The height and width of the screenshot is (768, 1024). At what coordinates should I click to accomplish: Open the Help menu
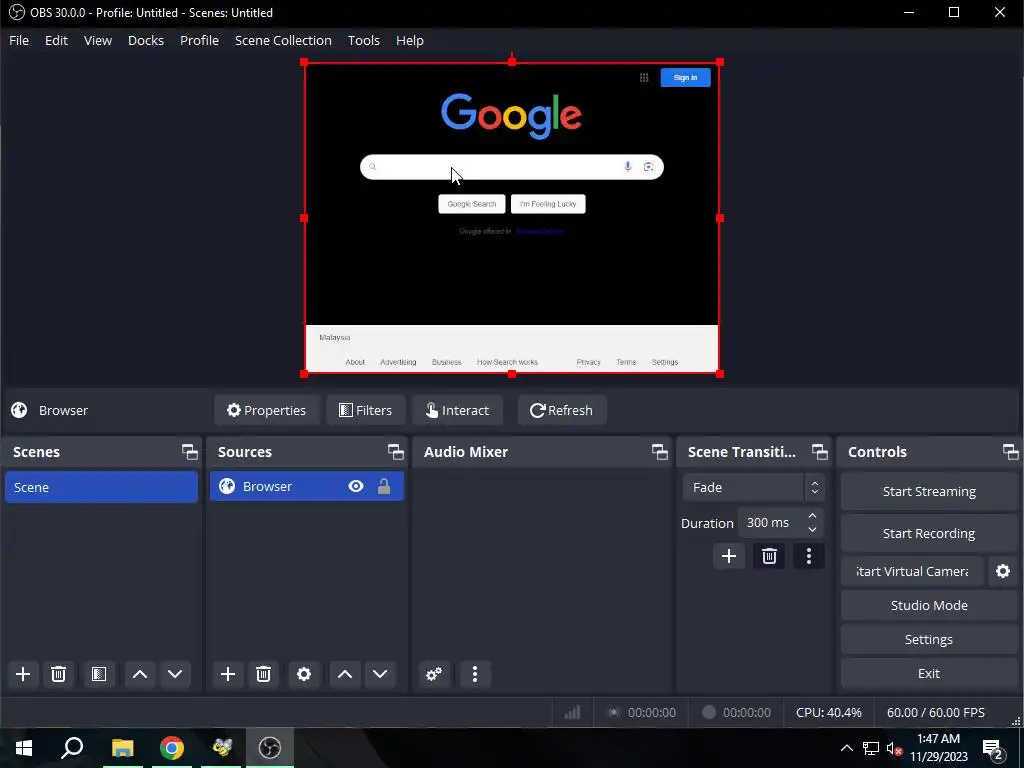409,40
